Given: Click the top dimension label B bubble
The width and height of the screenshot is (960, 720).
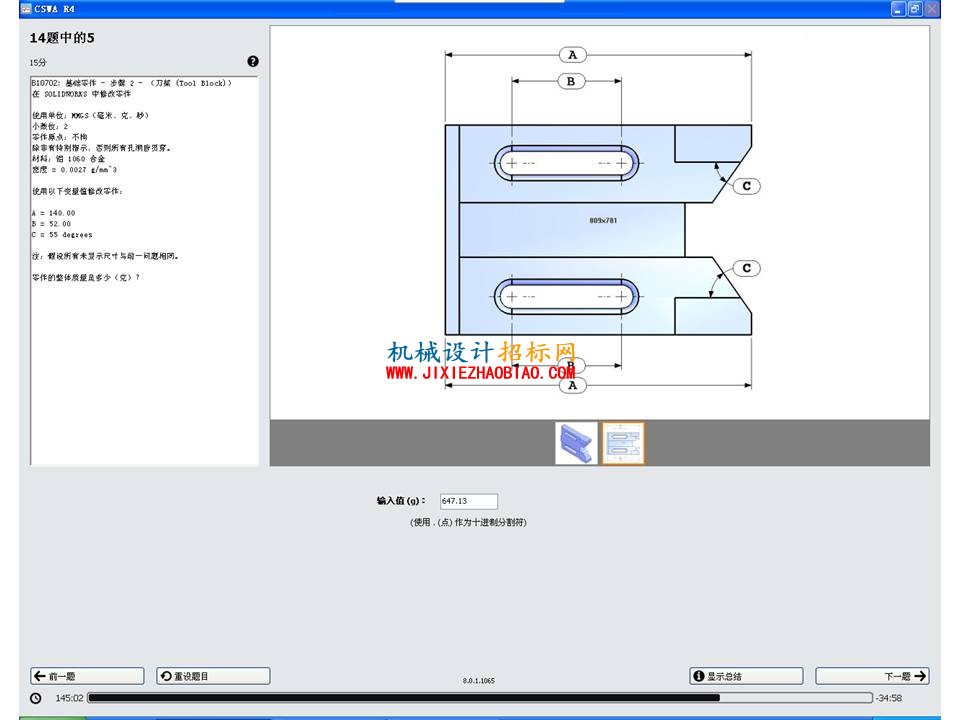Looking at the screenshot, I should coord(571,81).
